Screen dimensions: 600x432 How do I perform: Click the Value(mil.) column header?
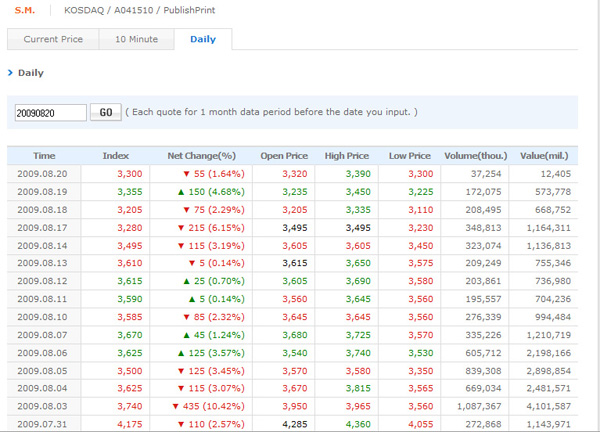pyautogui.click(x=544, y=156)
